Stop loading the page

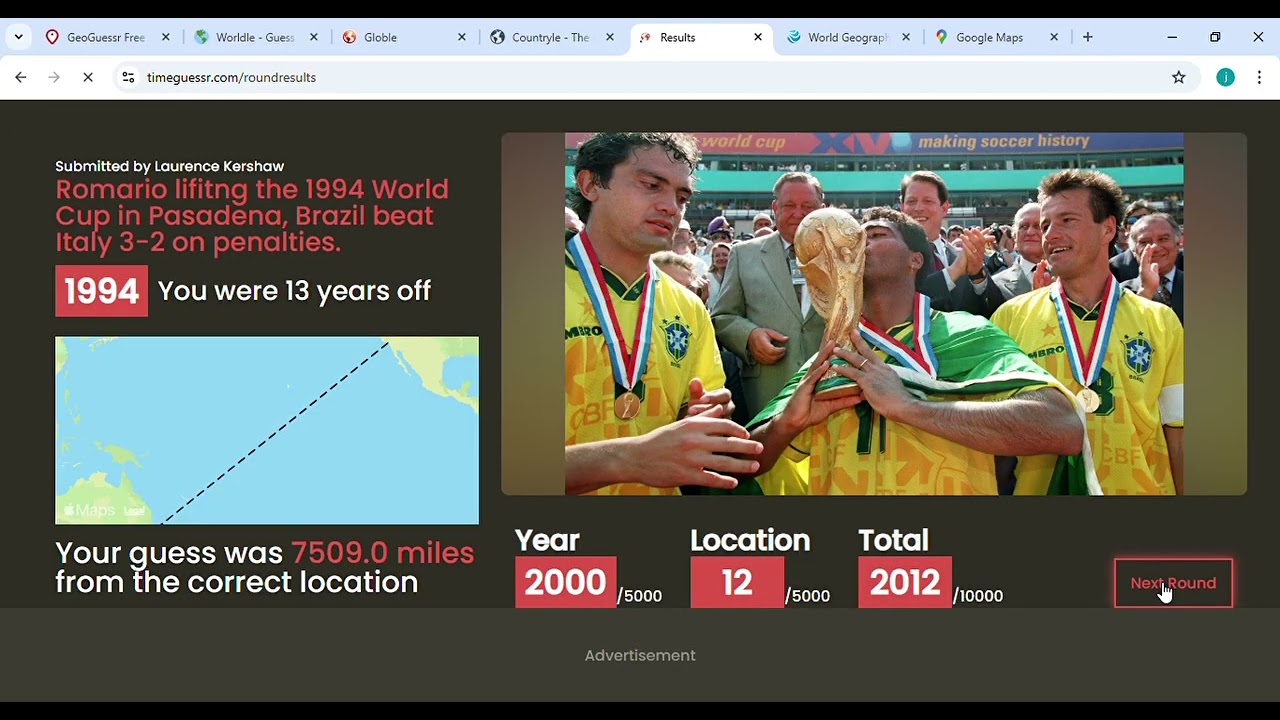tap(88, 77)
